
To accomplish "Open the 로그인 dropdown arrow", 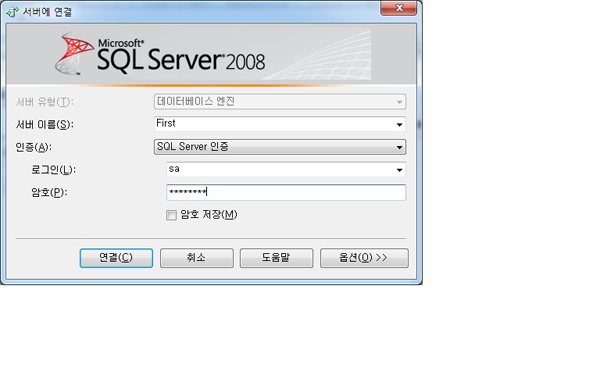I will [399, 170].
